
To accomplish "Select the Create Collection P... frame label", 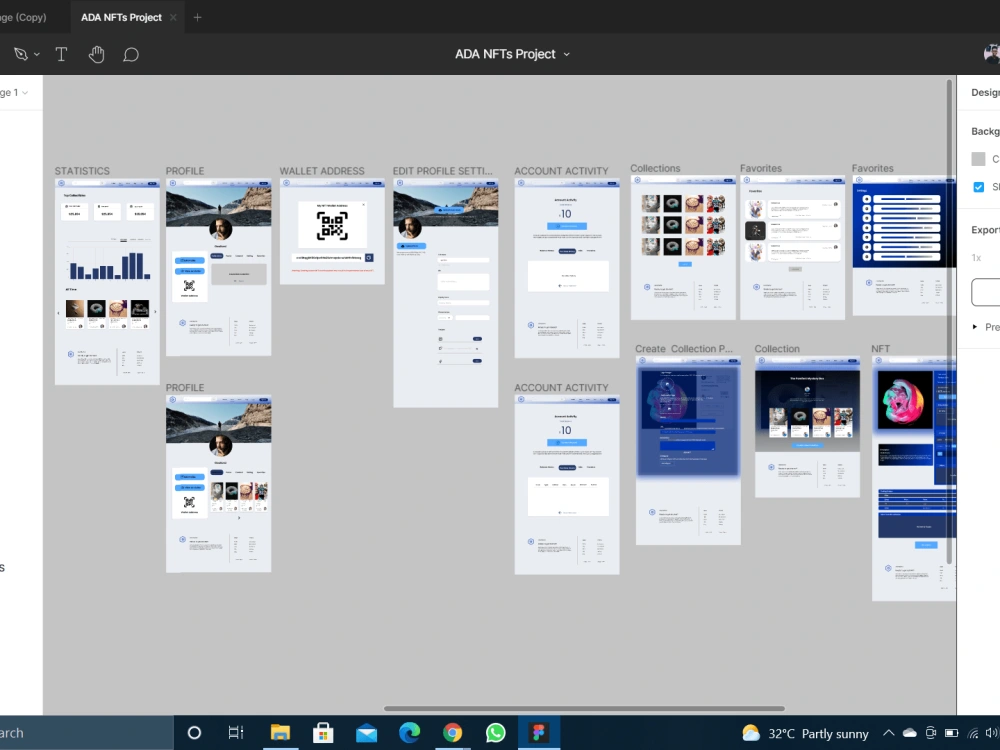I will click(684, 349).
